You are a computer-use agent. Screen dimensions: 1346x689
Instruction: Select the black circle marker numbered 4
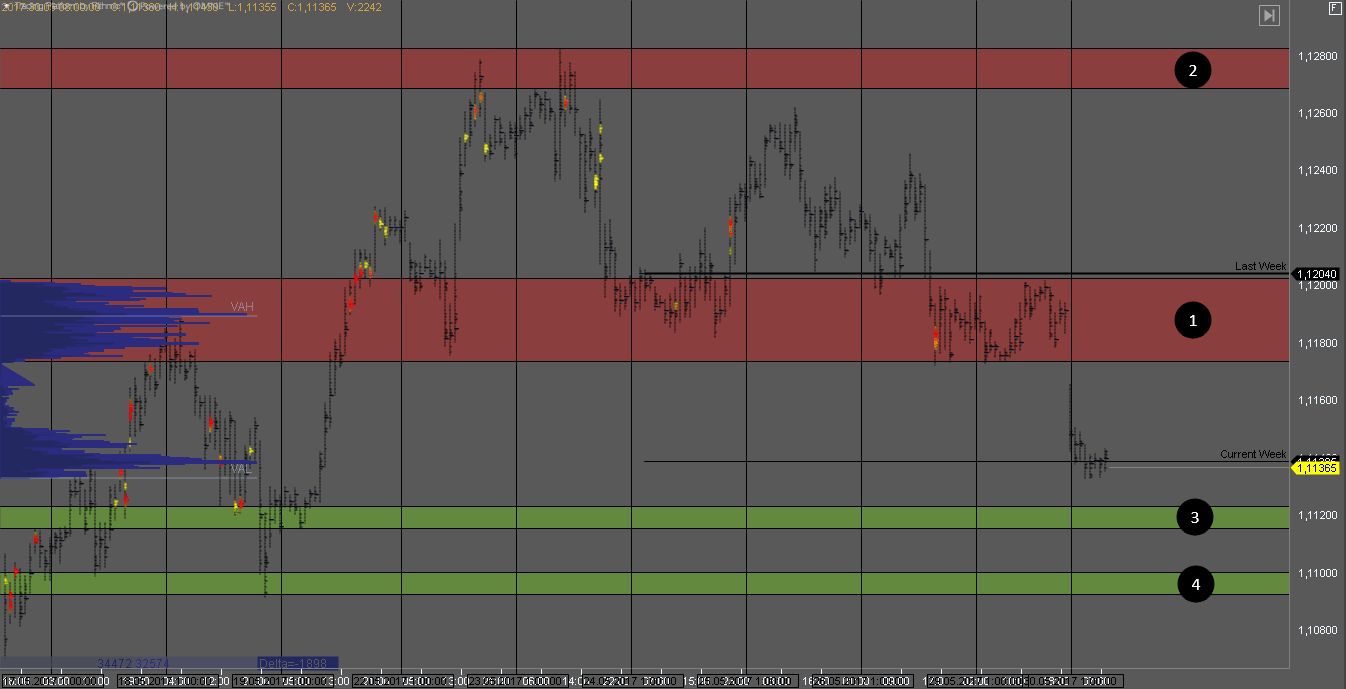click(1195, 584)
